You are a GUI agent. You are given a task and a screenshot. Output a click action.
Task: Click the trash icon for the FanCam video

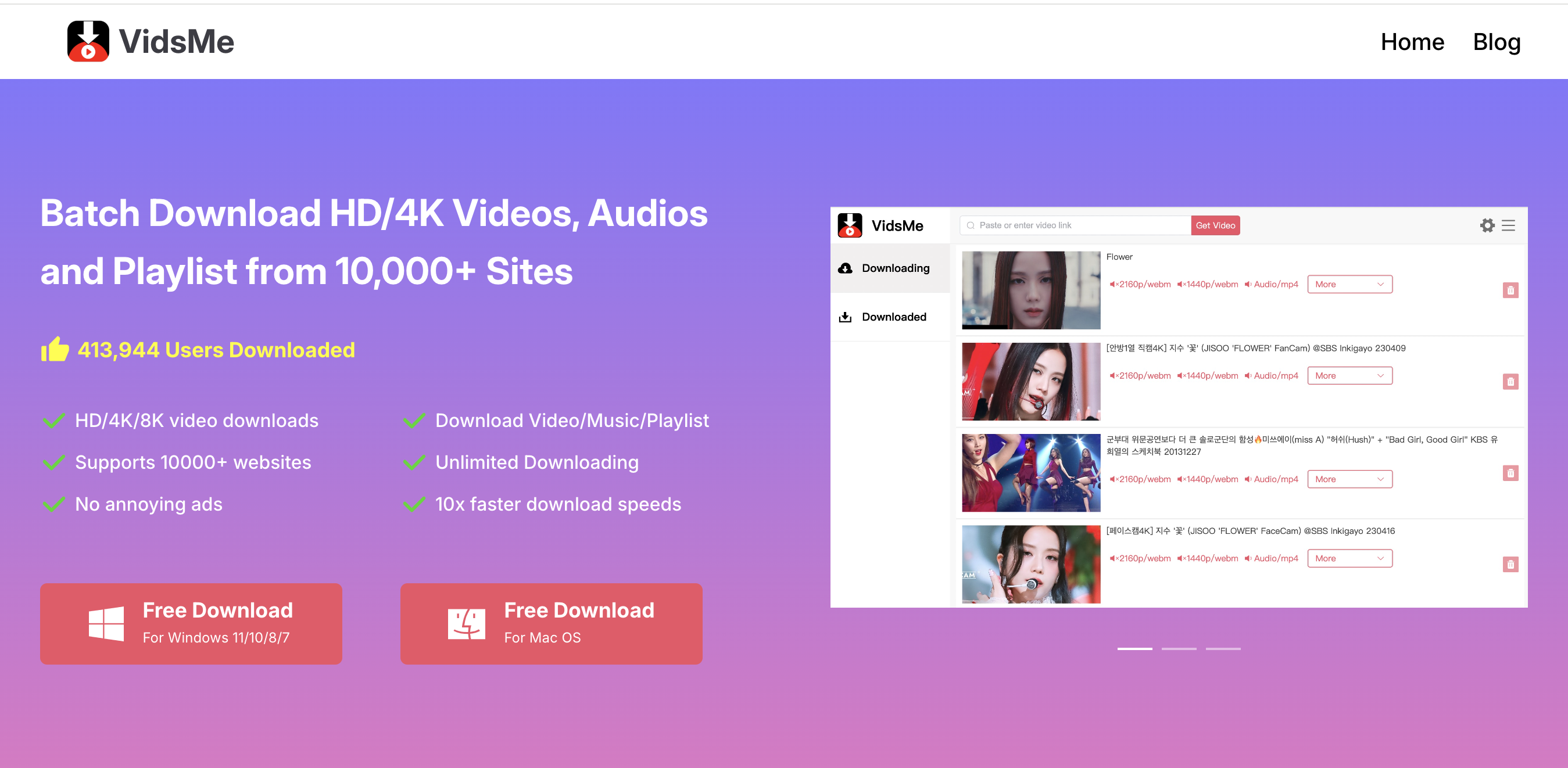coord(1510,382)
